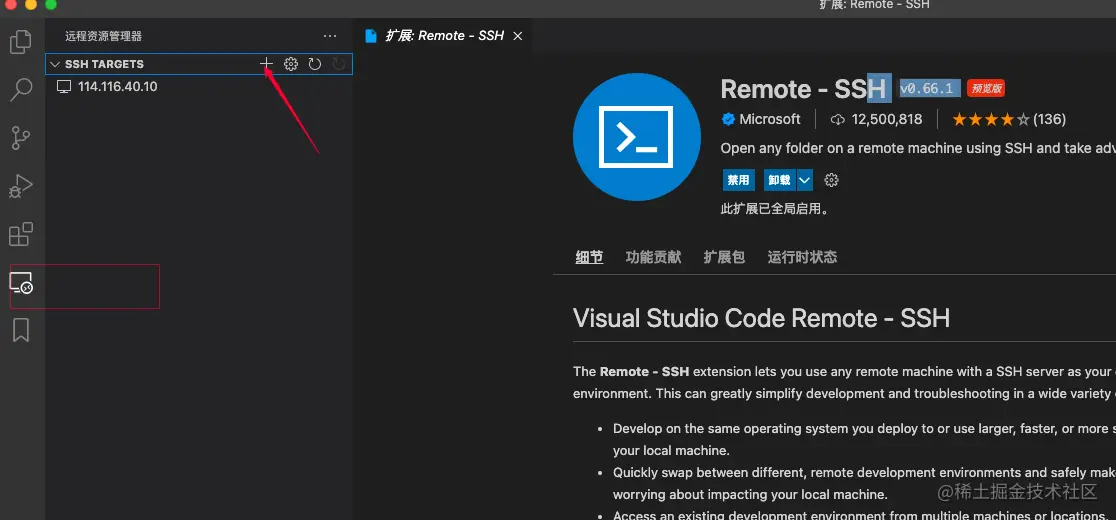1116x520 pixels.
Task: Add a new SSH target
Action: [x=266, y=64]
